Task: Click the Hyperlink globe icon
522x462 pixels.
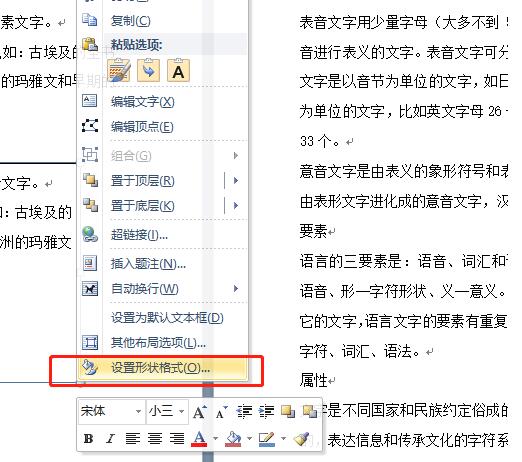Action: (90, 234)
